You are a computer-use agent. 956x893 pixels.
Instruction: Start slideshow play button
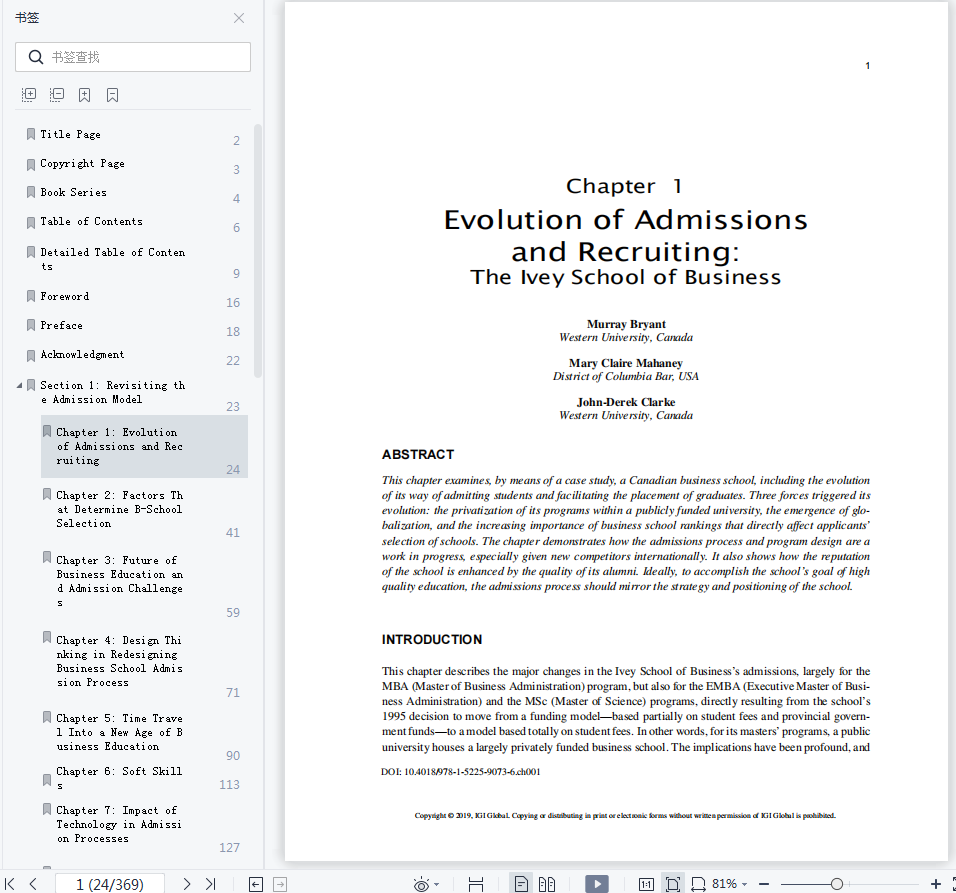597,884
